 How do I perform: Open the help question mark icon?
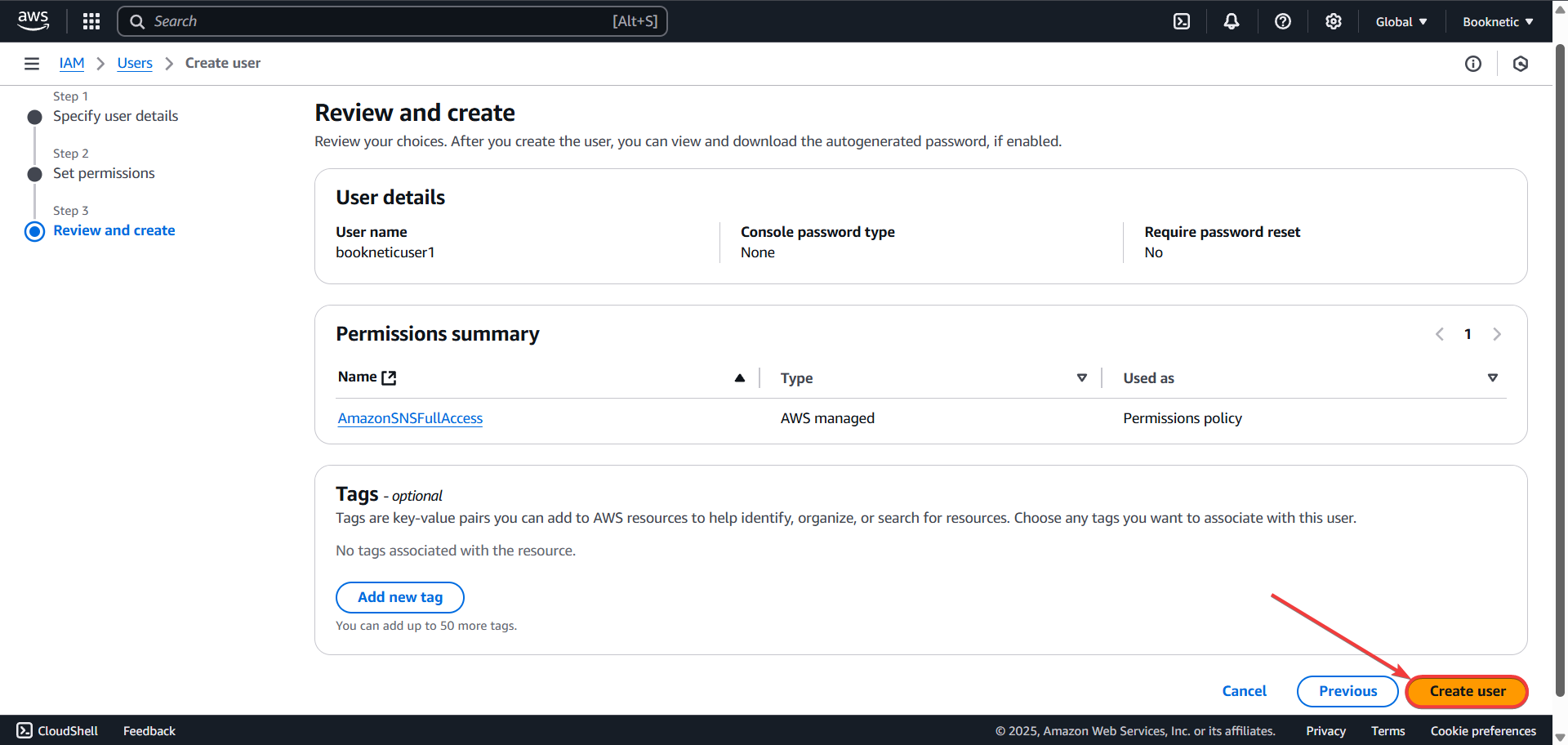pyautogui.click(x=1283, y=21)
